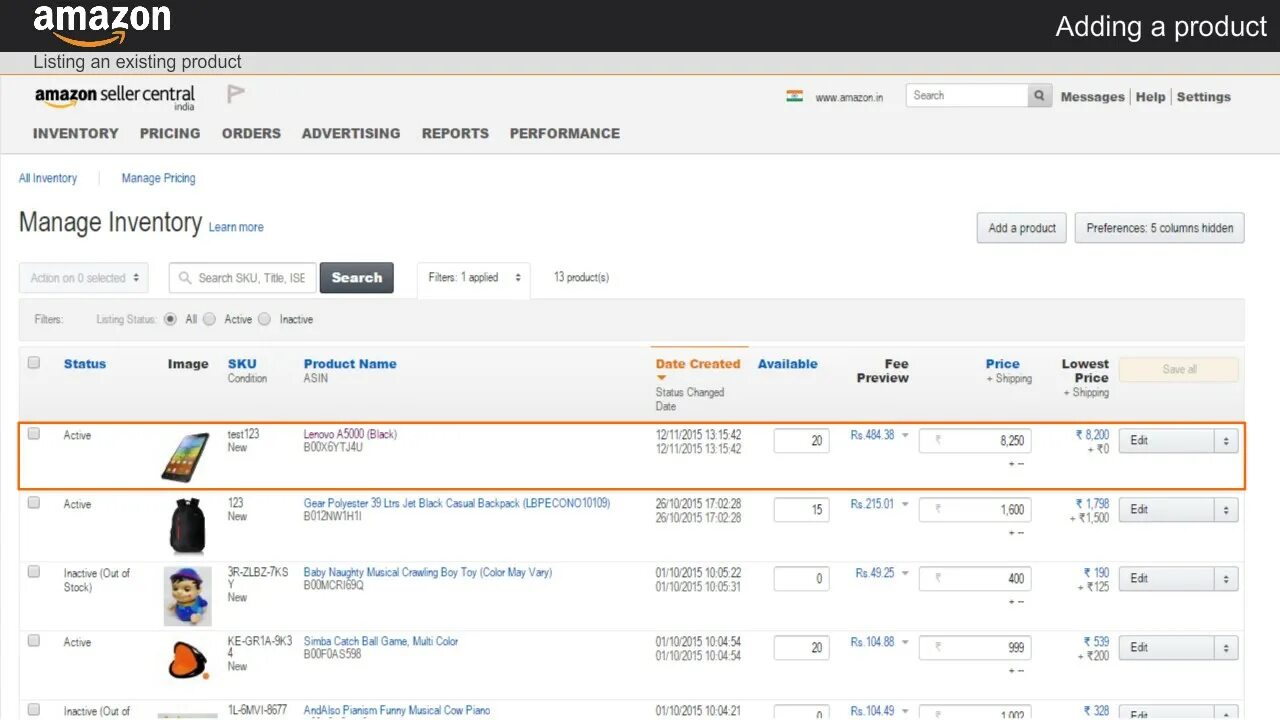The height and width of the screenshot is (720, 1280).
Task: Click the Search SKU, Title field
Action: tap(243, 278)
